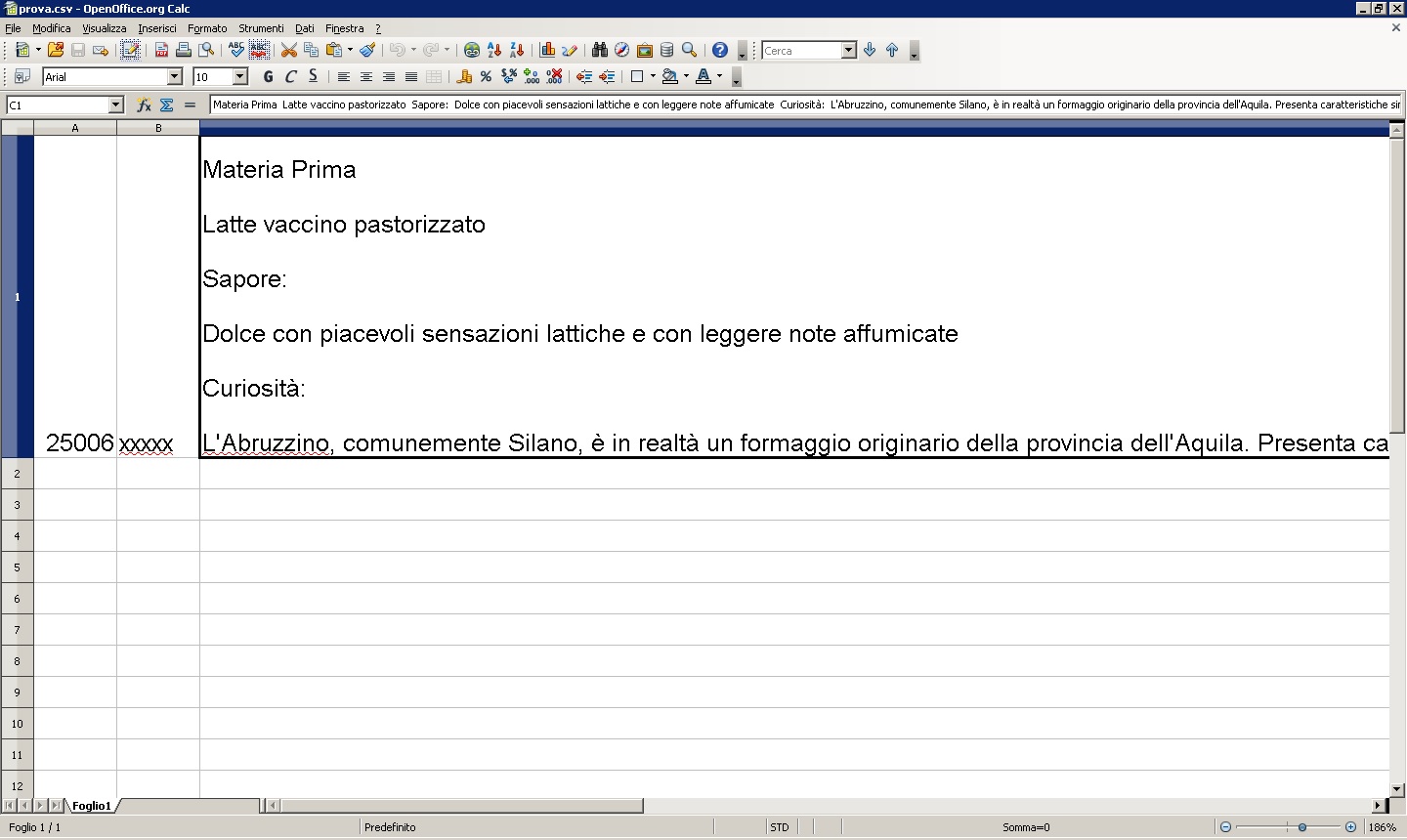Open the File menu

13,28
